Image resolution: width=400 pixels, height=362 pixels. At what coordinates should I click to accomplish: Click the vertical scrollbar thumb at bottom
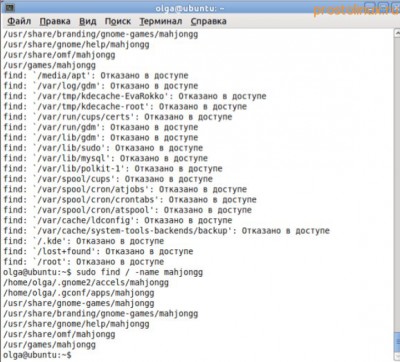[397, 343]
